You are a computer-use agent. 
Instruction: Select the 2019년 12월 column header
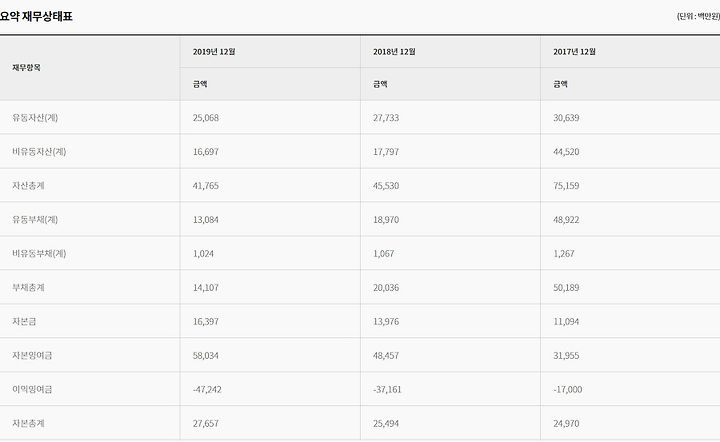(x=214, y=52)
